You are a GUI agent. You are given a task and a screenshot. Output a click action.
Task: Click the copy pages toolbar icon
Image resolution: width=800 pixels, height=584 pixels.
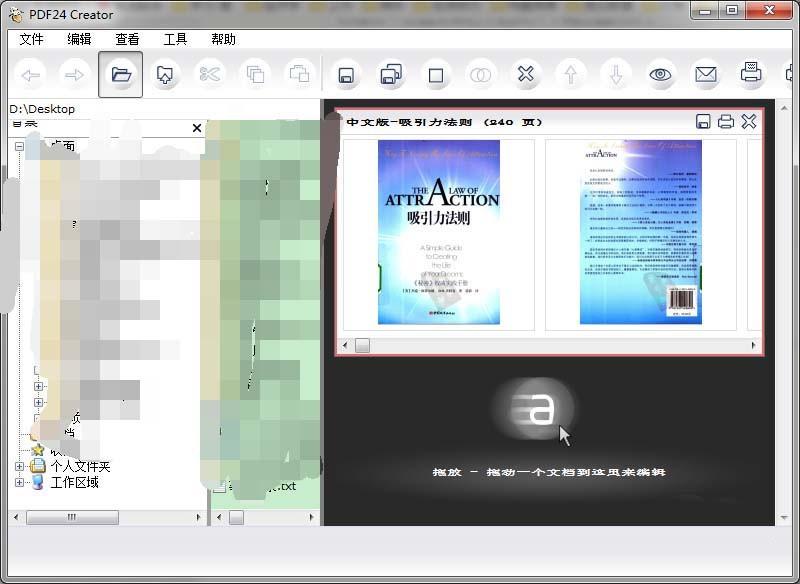point(256,73)
